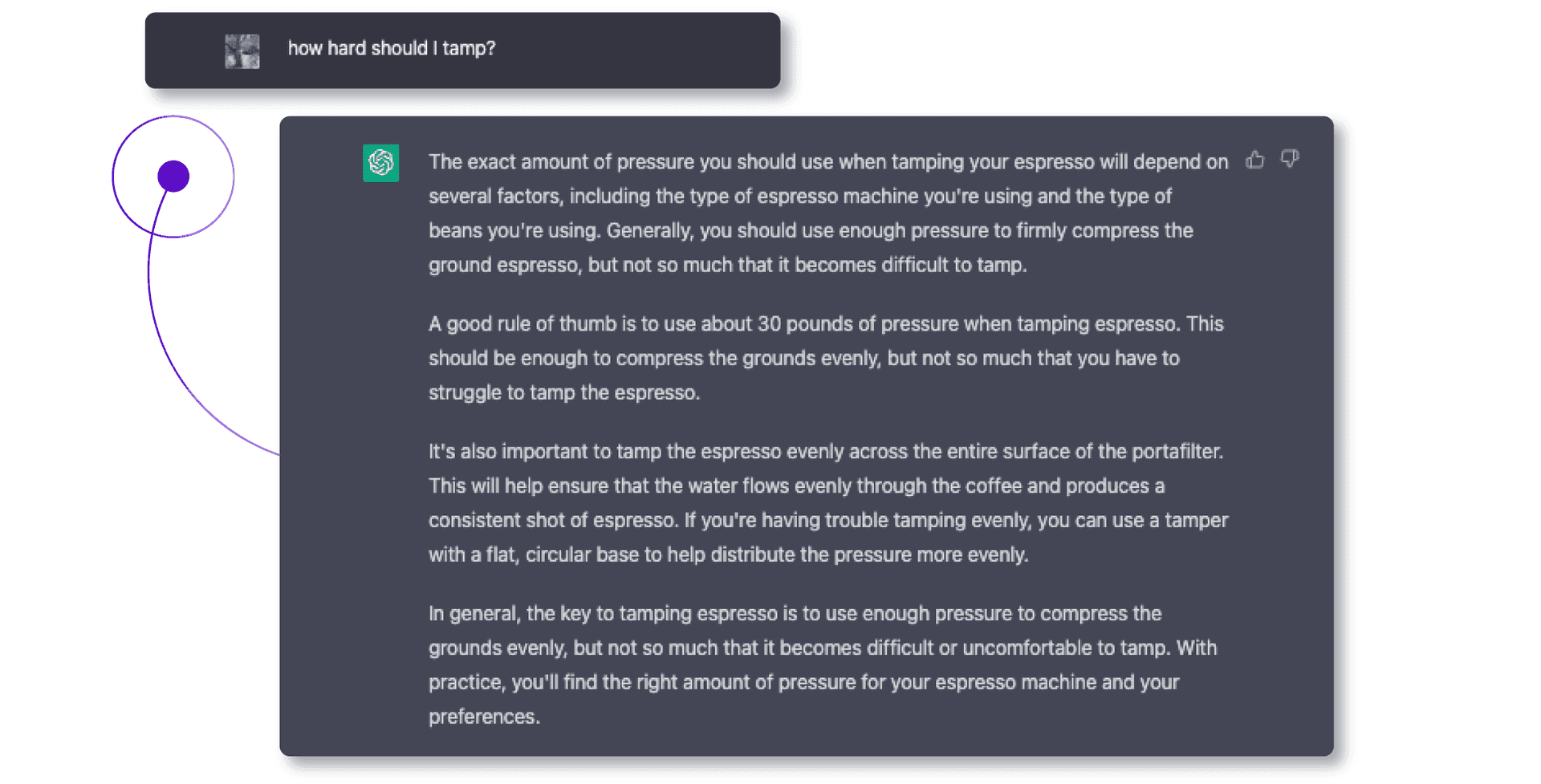Click the phrase "struggle to tamp the espresso"
Screen dimensions: 1541x784
coord(563,393)
